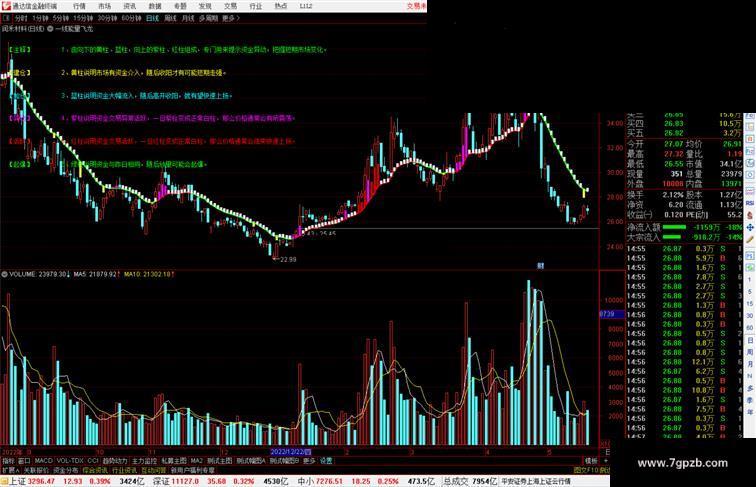Image resolution: width=756 pixels, height=487 pixels.
Task: Switch the sub-chart to CCI
Action: tap(93, 461)
